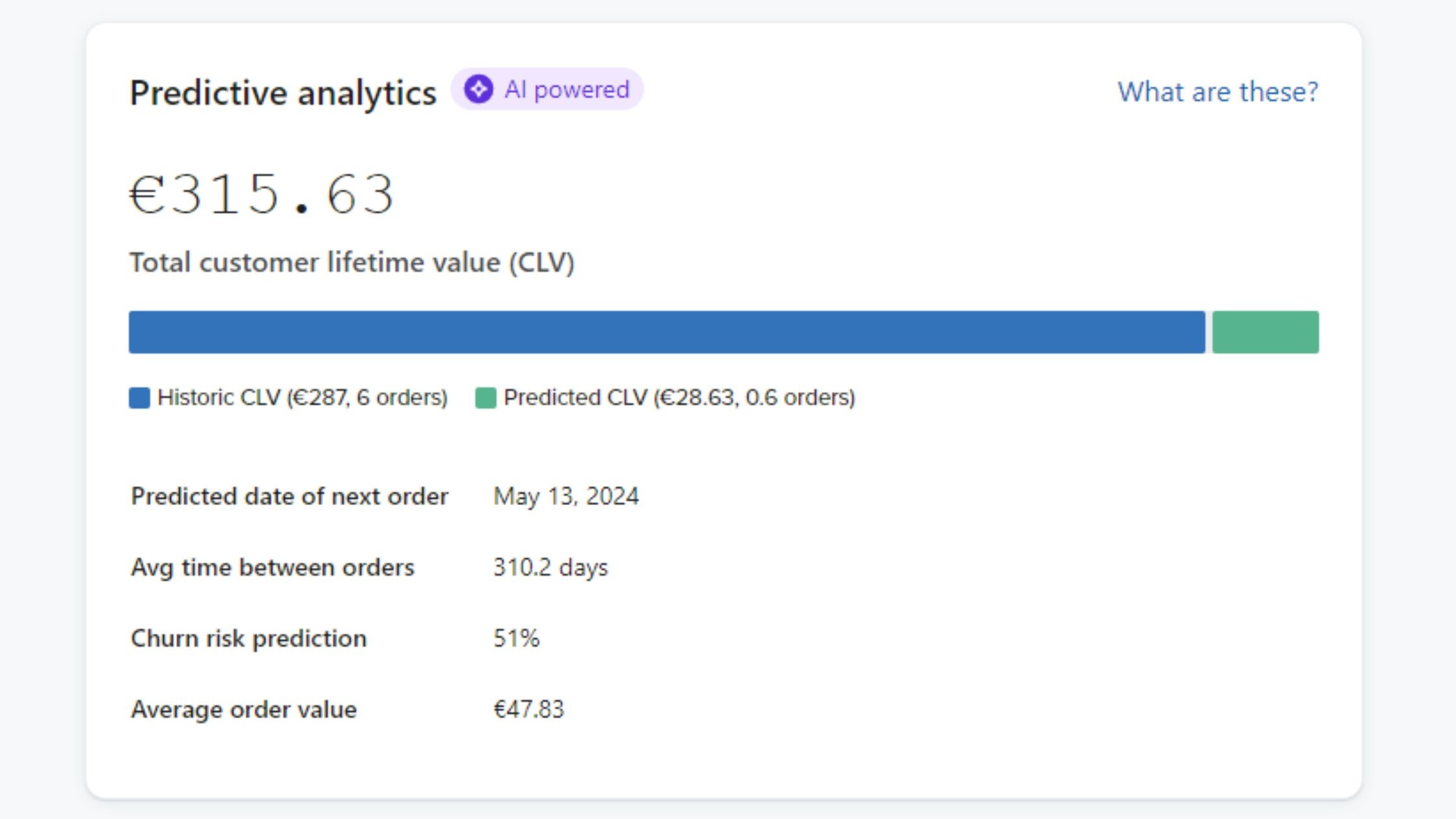Select the '310.2 days' value
The image size is (1456, 819).
[x=551, y=567]
